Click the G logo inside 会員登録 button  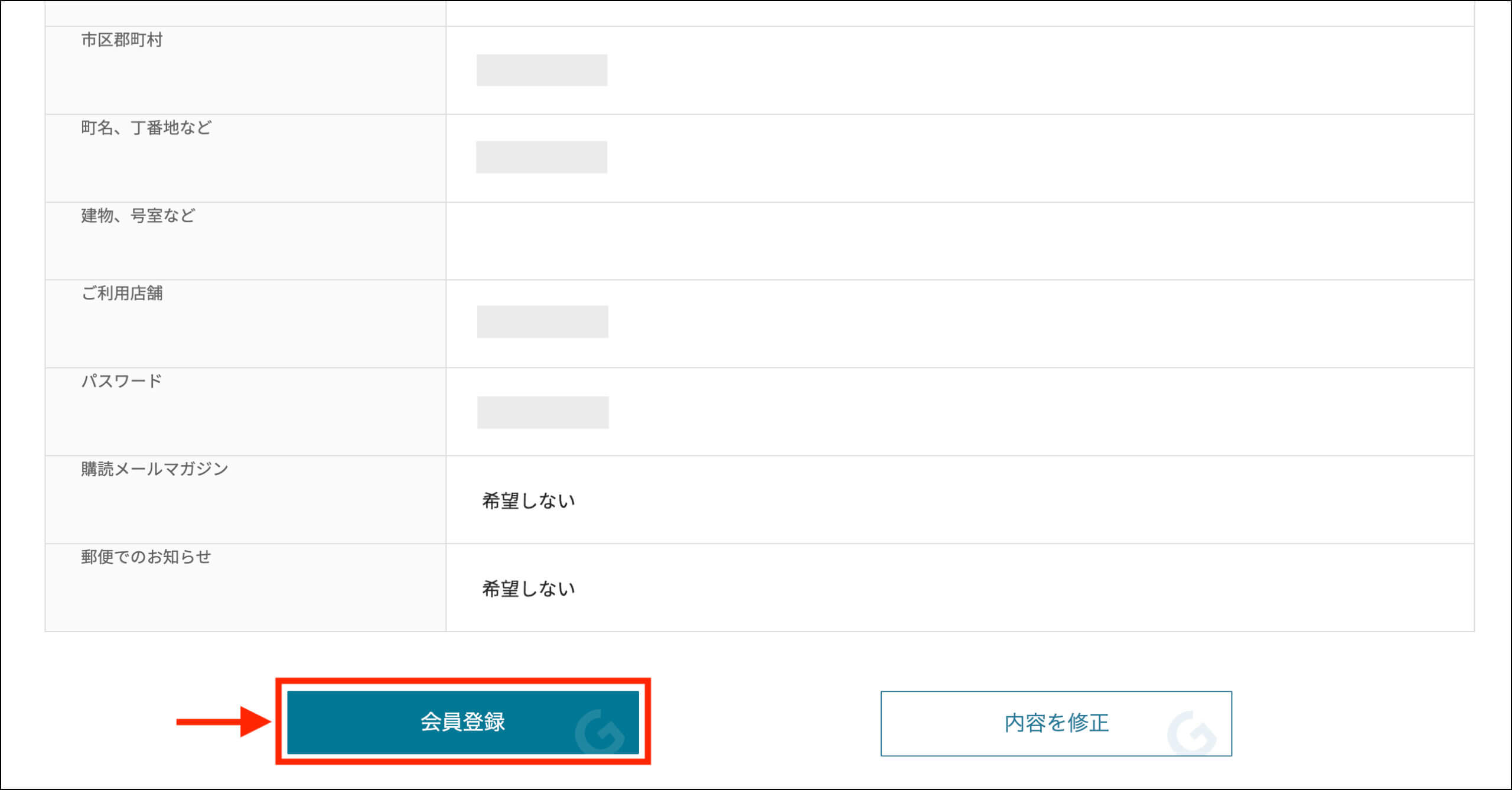599,732
